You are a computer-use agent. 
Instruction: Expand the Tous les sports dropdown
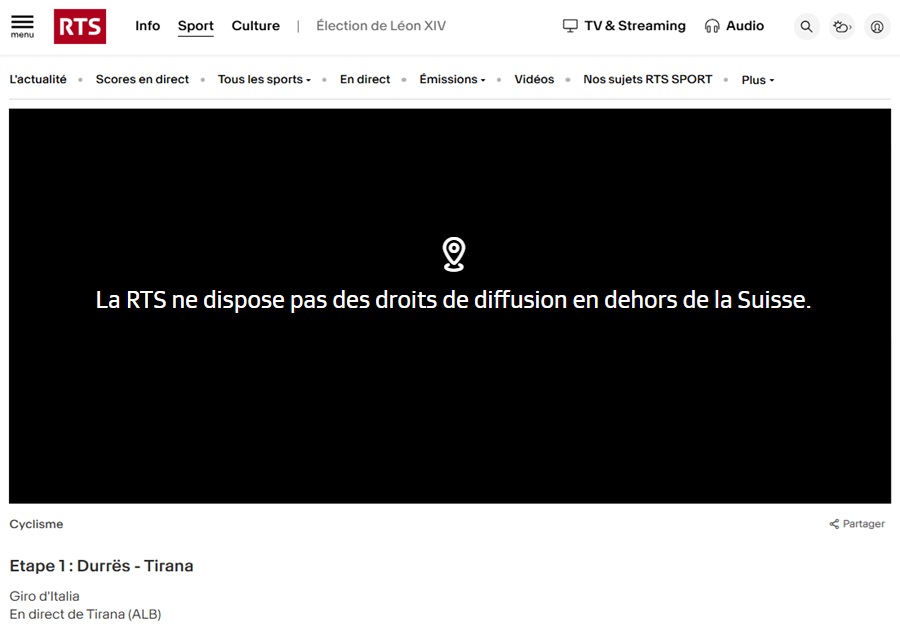[x=263, y=79]
